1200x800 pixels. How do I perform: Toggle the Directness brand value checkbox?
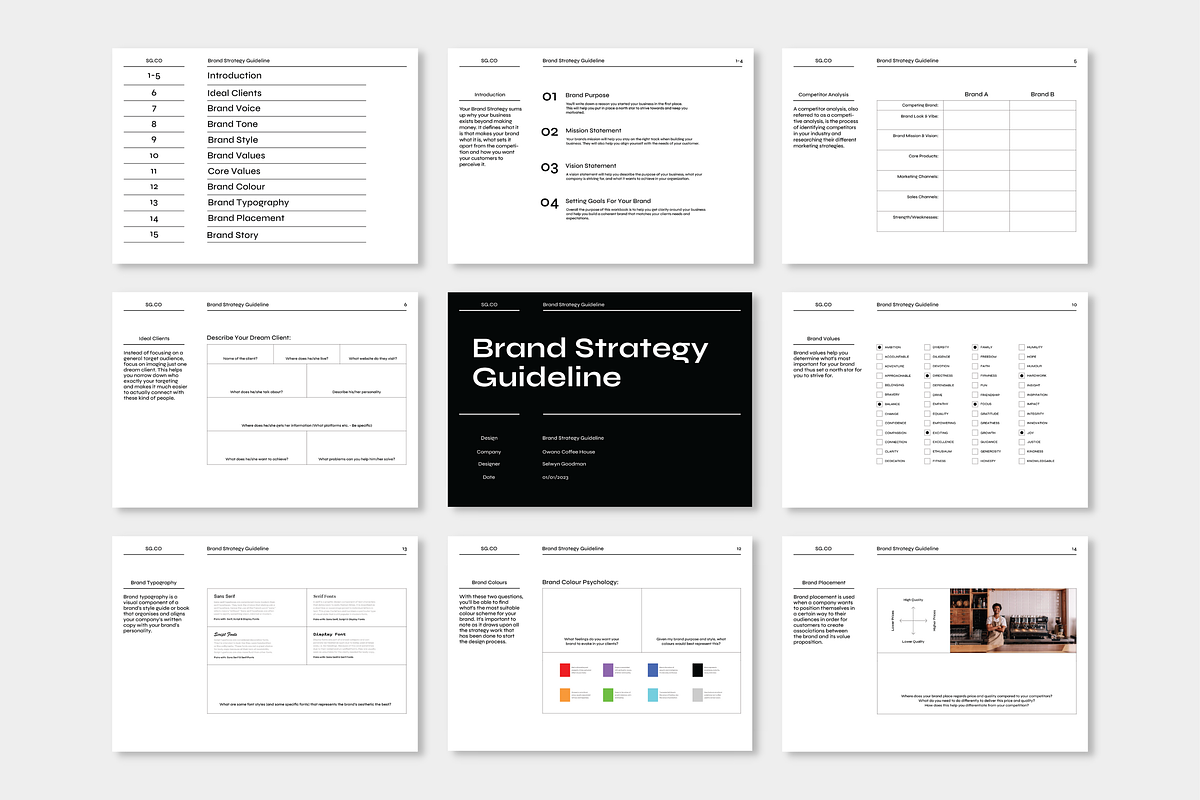coord(927,376)
